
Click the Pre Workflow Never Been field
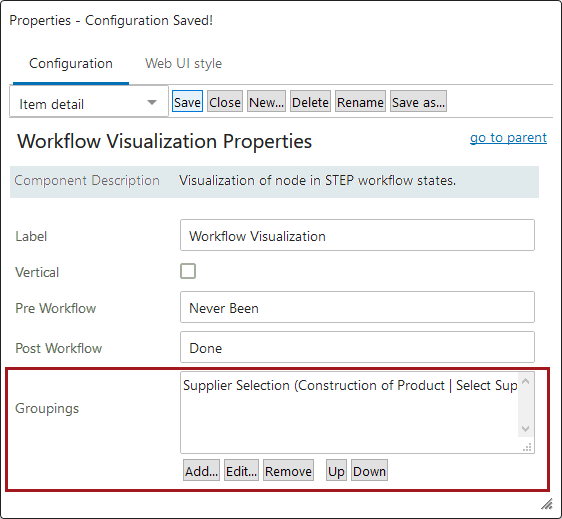pyautogui.click(x=357, y=307)
